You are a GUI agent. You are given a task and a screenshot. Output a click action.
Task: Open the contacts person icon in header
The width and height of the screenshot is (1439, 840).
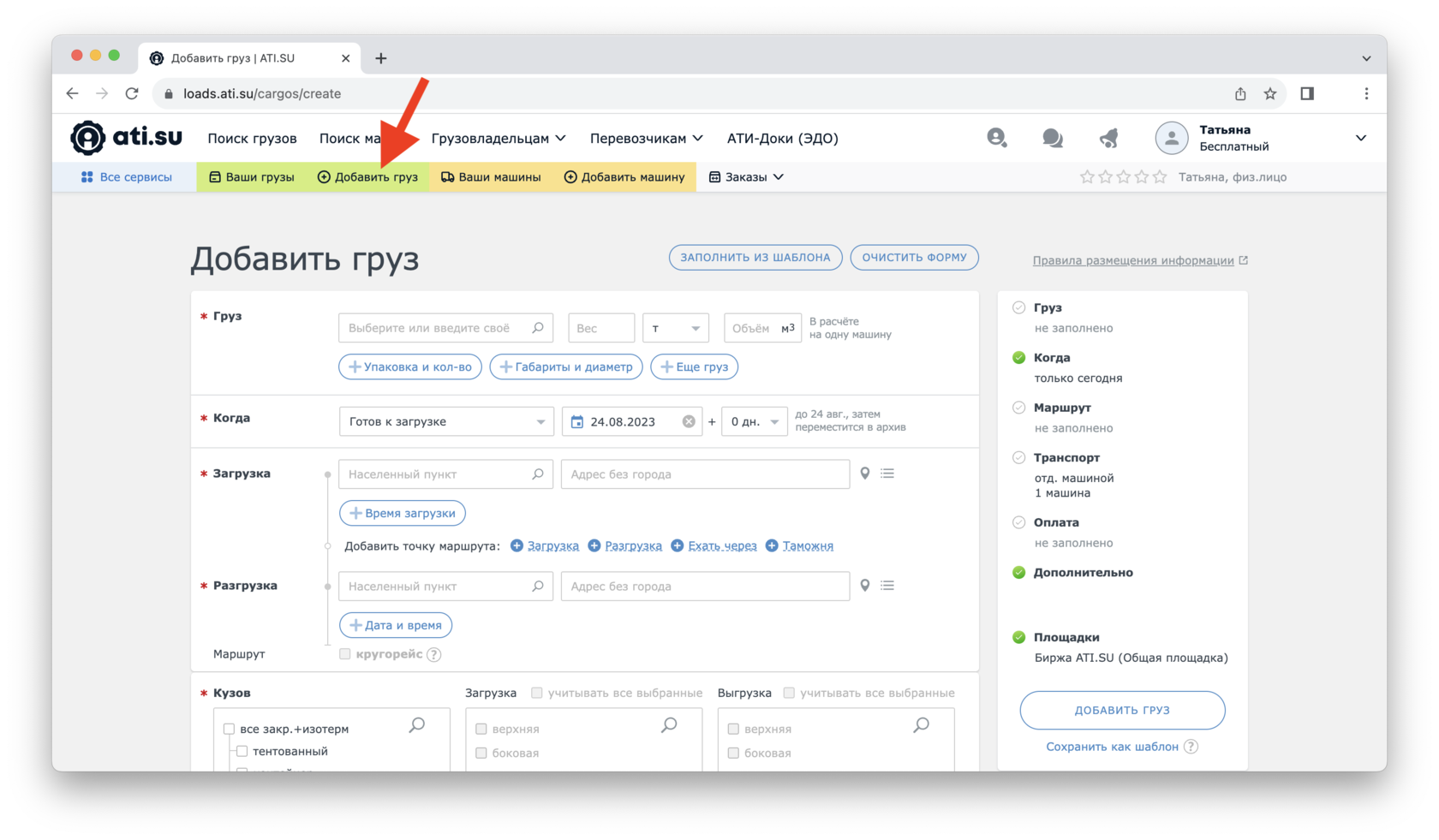click(x=996, y=137)
